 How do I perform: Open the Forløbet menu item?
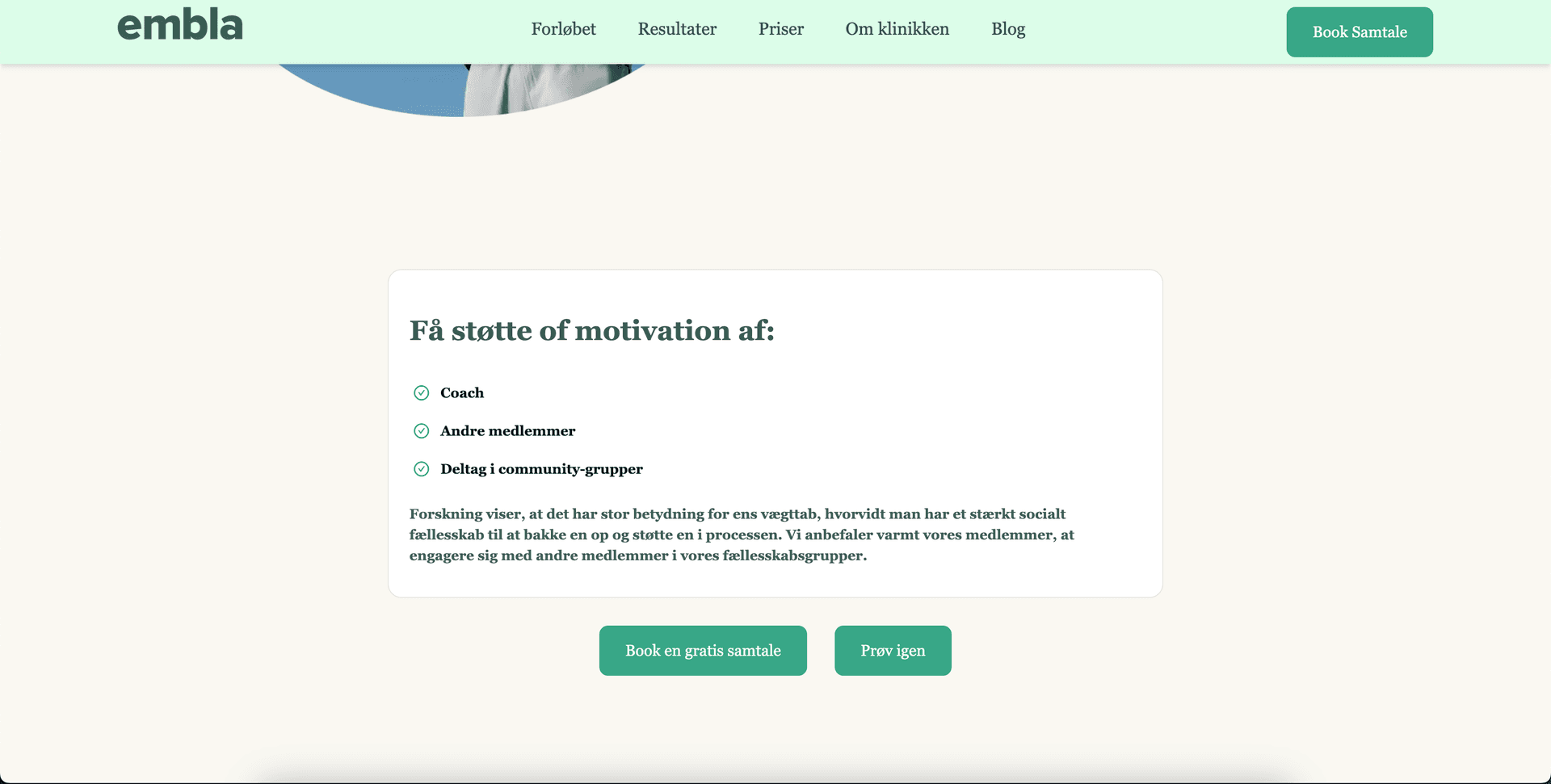(x=563, y=29)
